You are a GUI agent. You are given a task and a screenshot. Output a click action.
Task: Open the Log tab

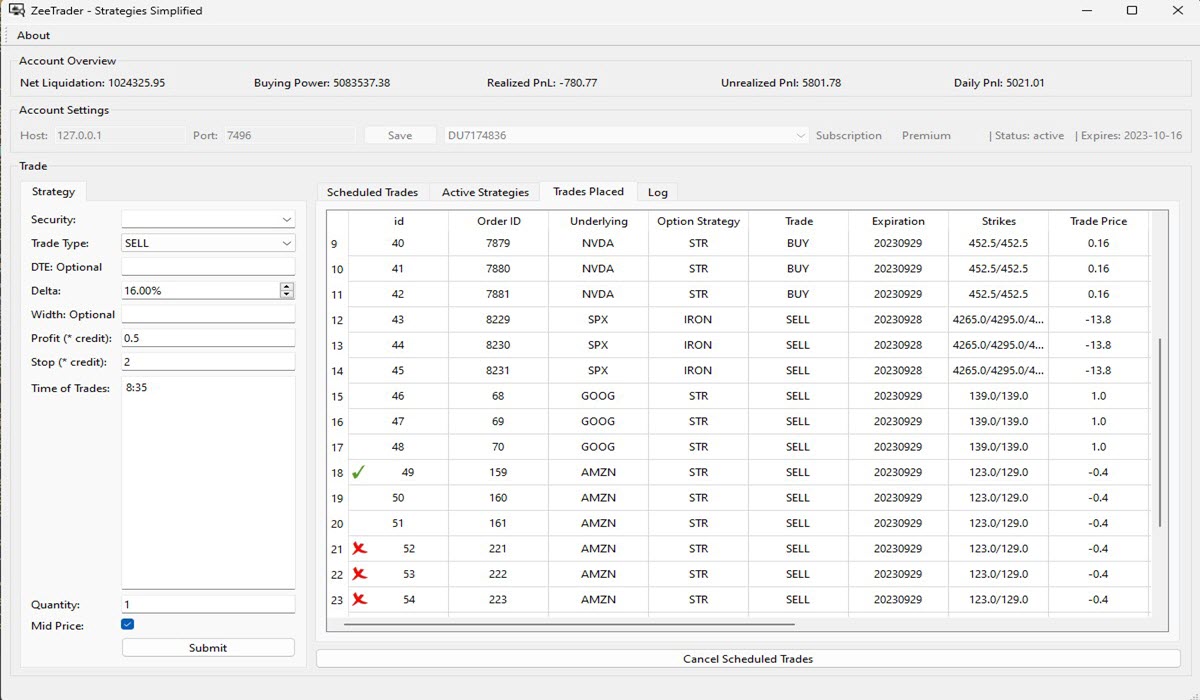point(657,192)
